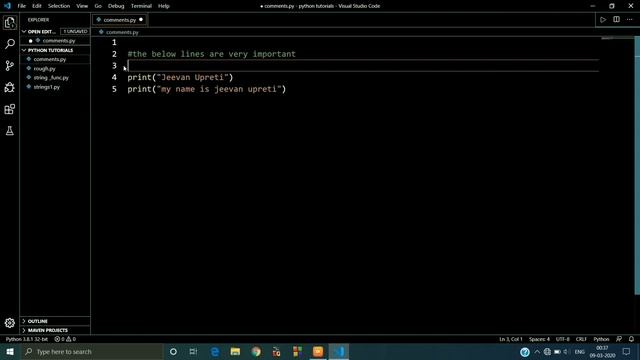Open the Edit menu
640x360 pixels.
(x=37, y=6)
